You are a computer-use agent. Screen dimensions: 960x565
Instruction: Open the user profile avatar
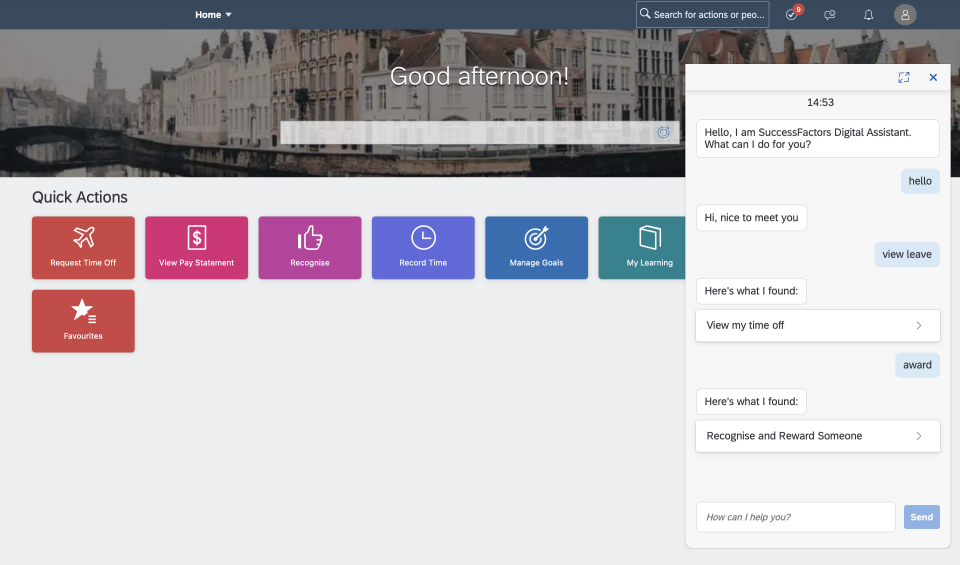point(905,14)
